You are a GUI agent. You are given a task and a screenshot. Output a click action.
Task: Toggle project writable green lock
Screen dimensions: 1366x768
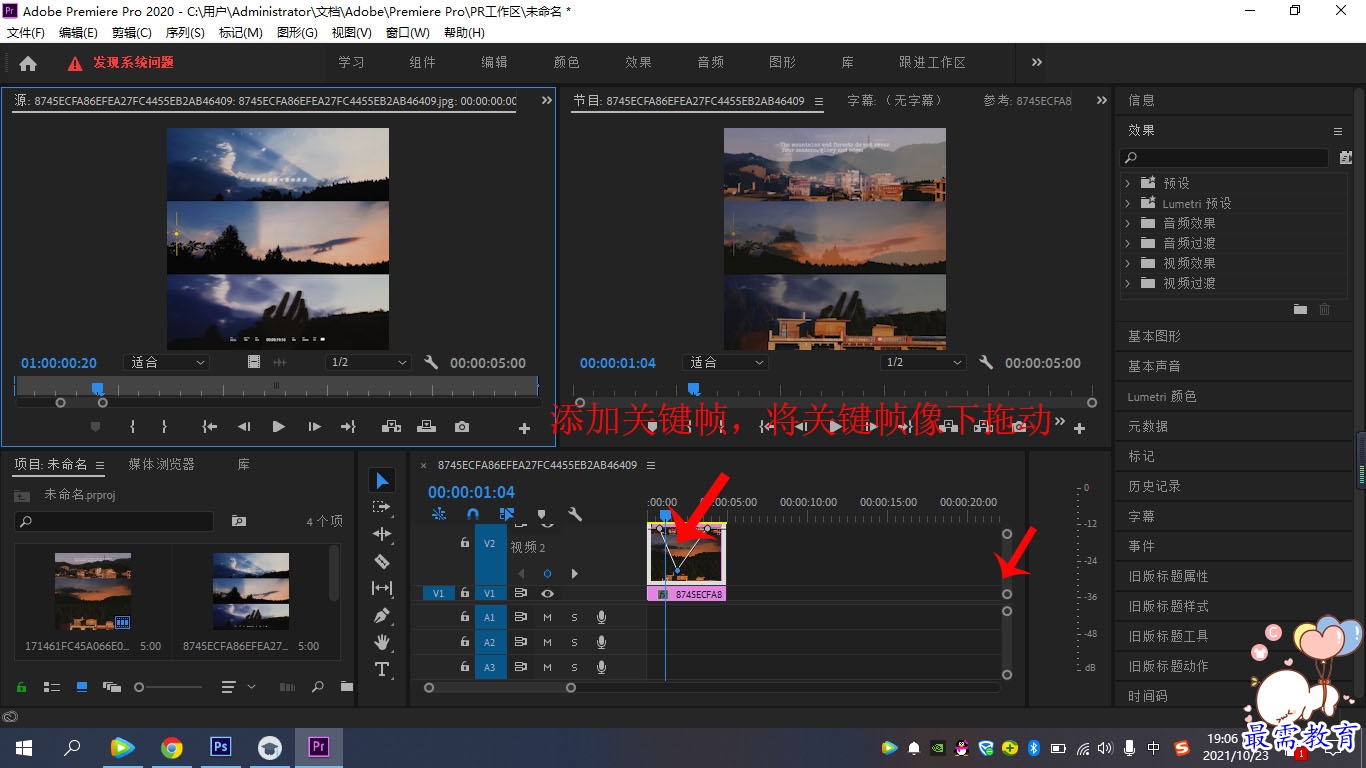(21, 687)
